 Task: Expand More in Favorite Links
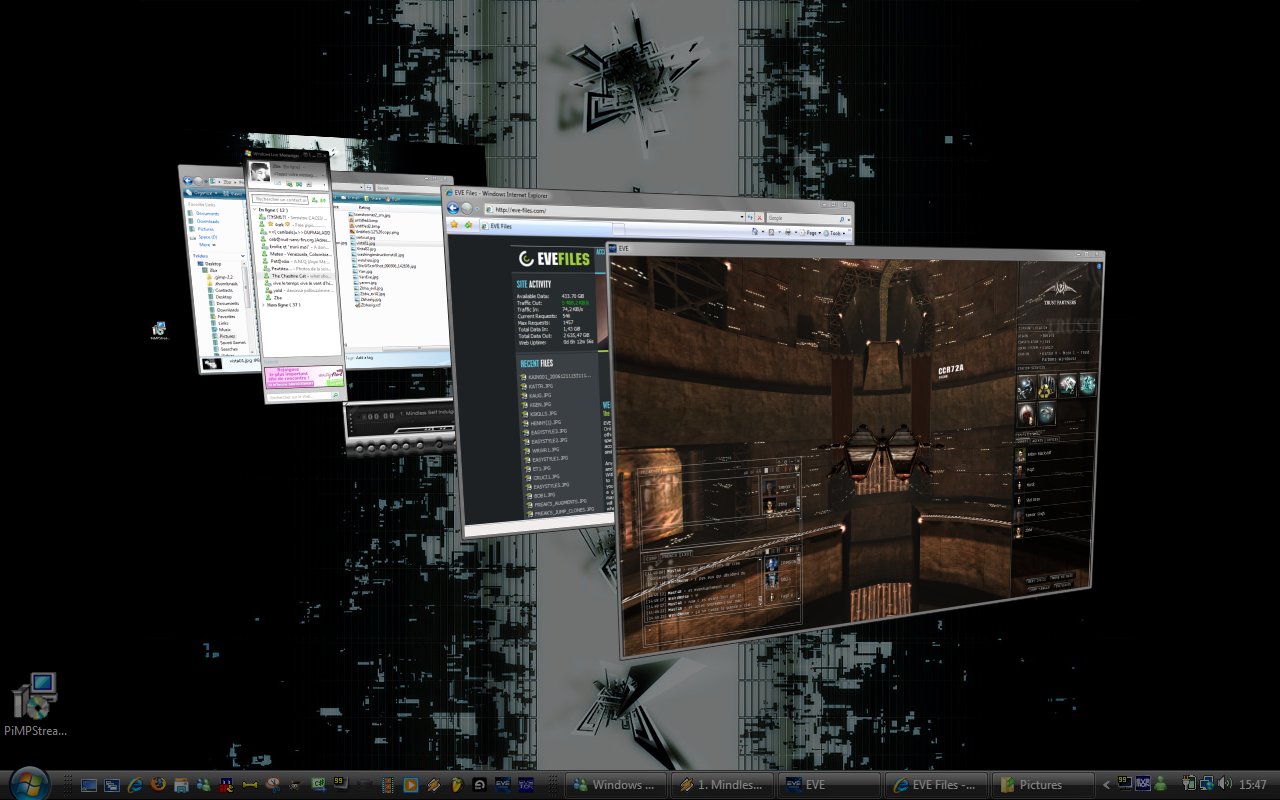pos(205,244)
